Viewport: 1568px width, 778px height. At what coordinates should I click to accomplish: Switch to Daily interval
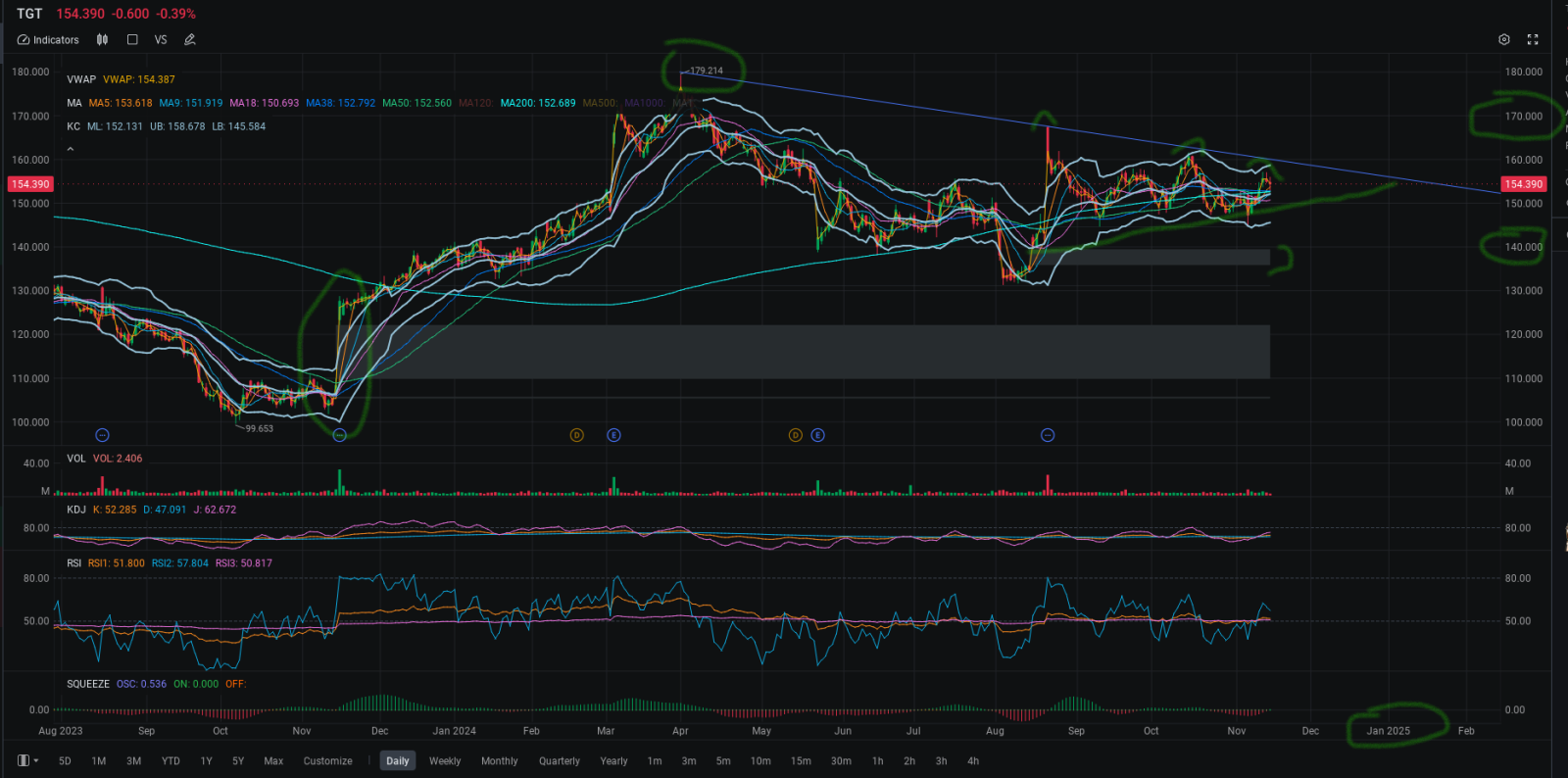398,761
